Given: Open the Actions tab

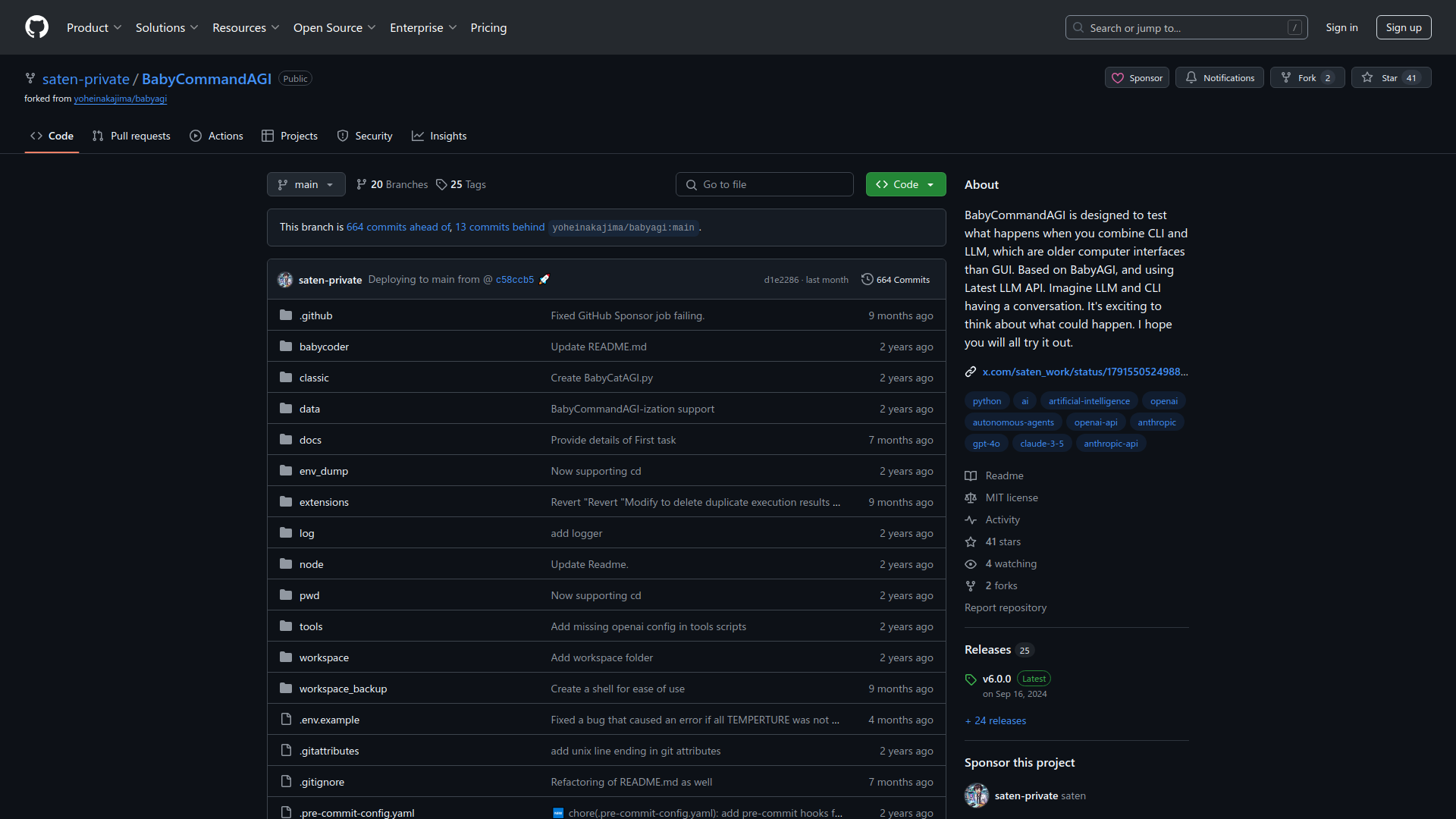Looking at the screenshot, I should pyautogui.click(x=216, y=136).
